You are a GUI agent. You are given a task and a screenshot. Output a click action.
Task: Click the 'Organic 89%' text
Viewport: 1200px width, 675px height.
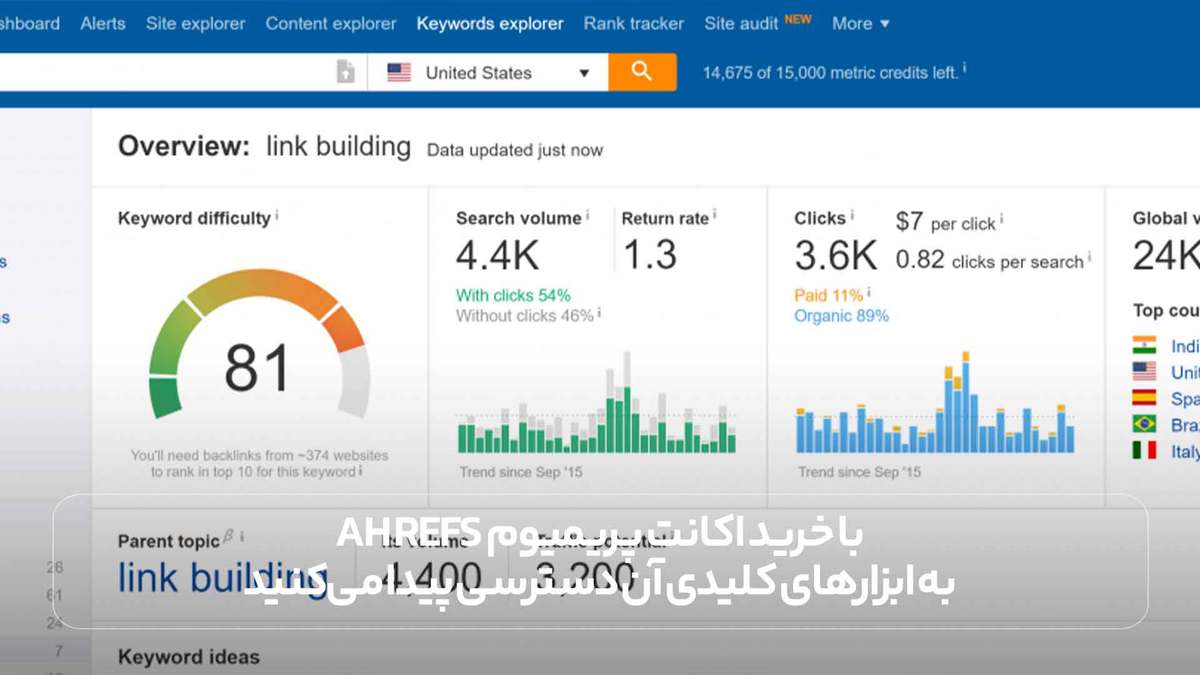click(841, 316)
